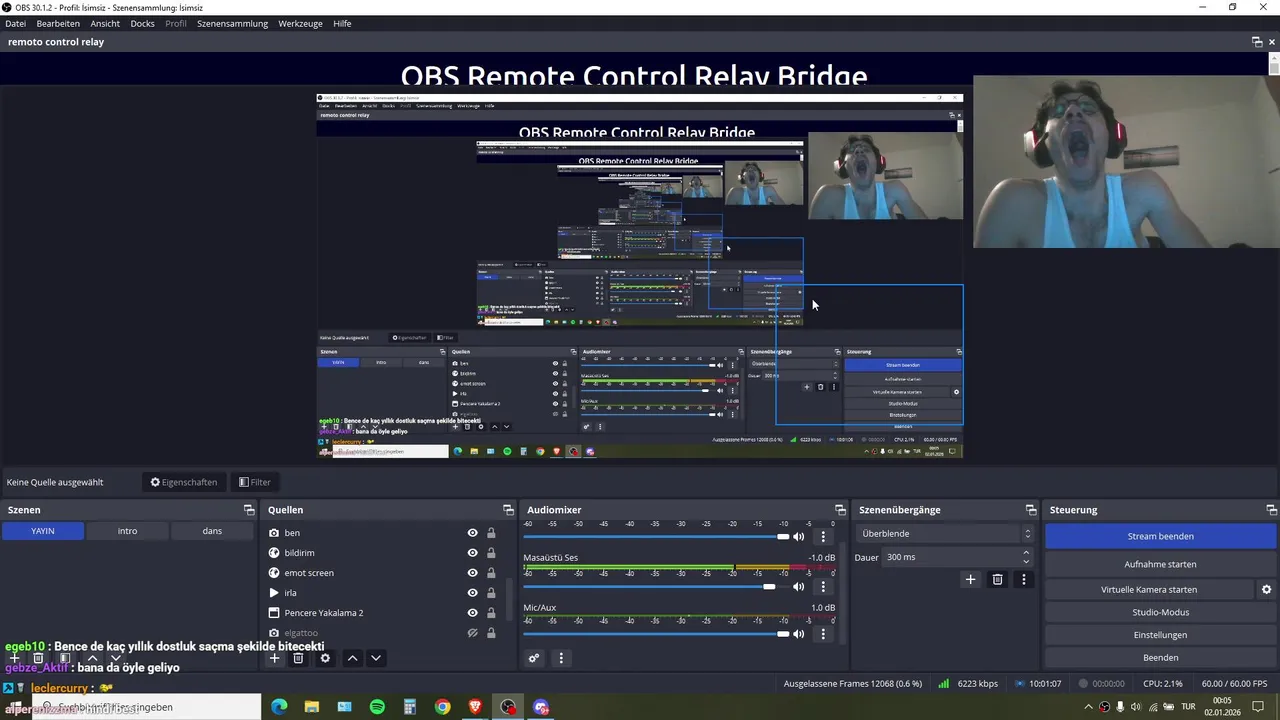The height and width of the screenshot is (720, 1280).
Task: Open the Werkzeuge menu
Action: pyautogui.click(x=301, y=23)
